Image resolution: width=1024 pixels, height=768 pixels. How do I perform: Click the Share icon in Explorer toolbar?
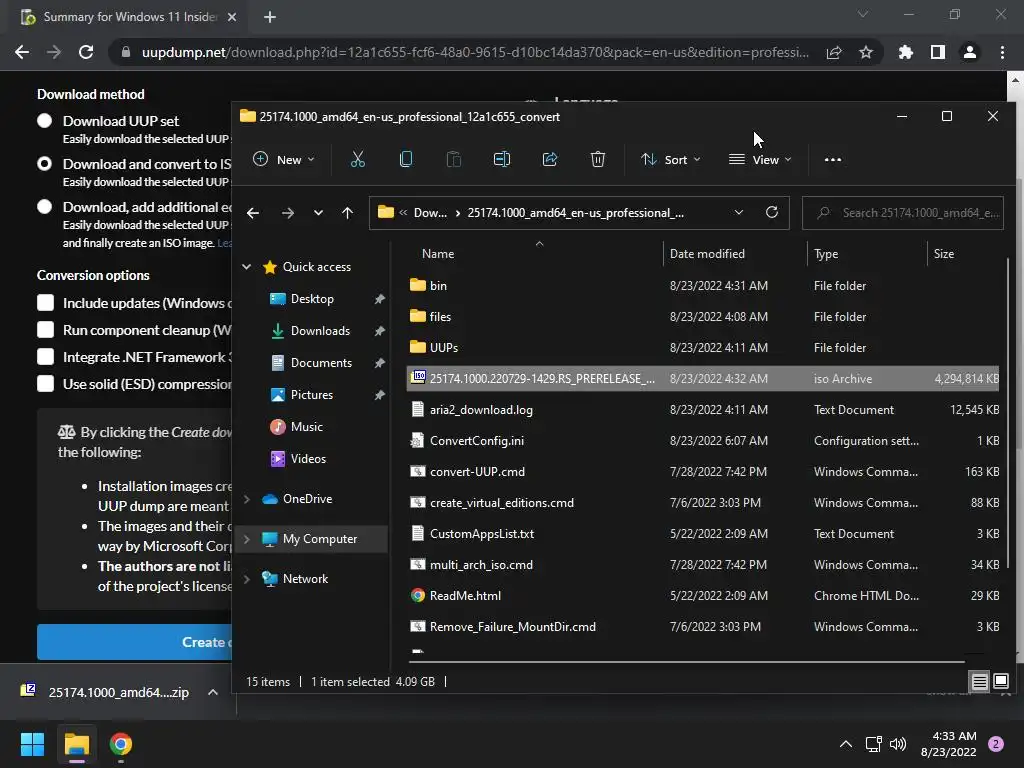click(550, 159)
